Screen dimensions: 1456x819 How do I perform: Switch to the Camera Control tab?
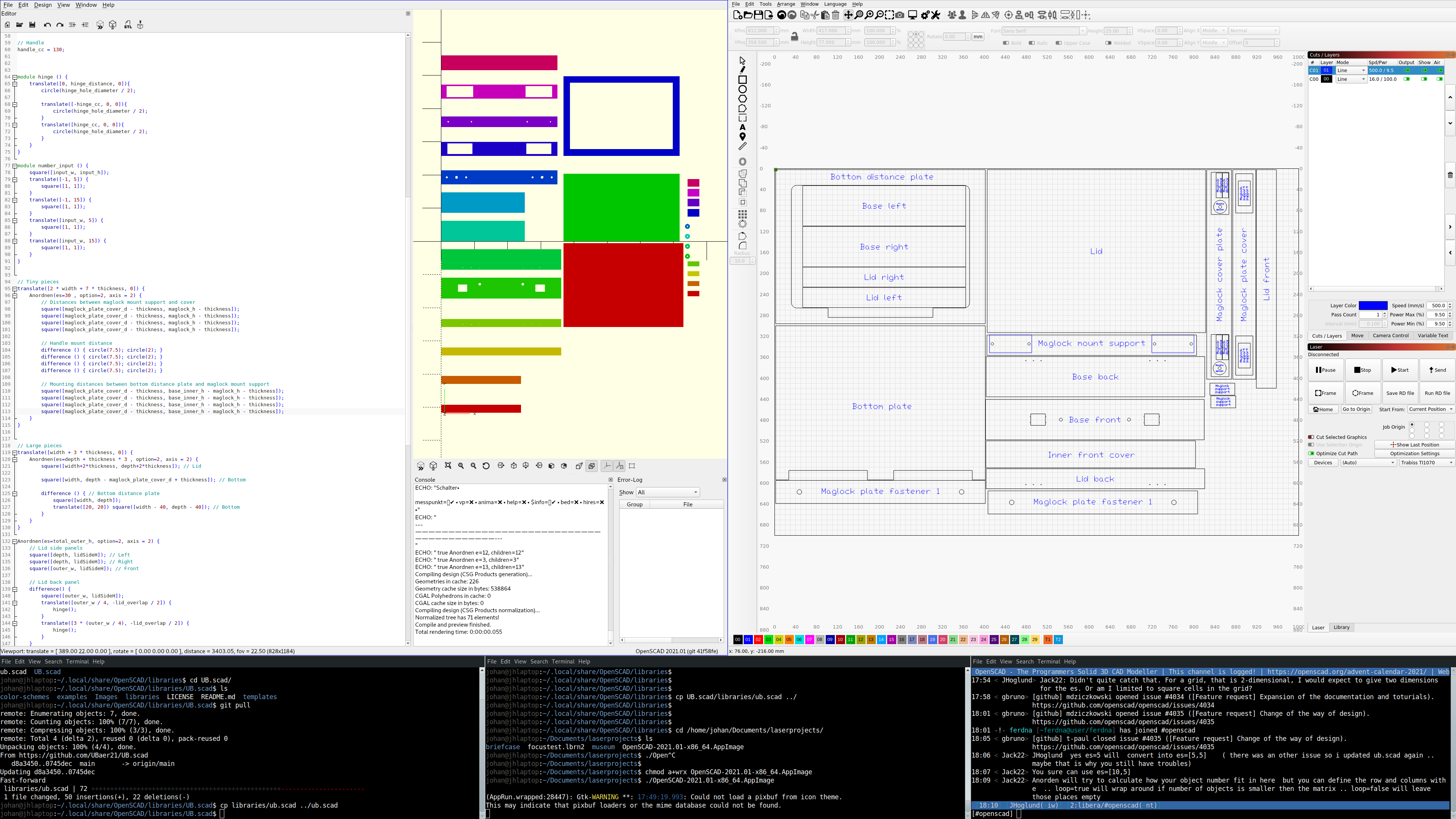pos(1390,336)
